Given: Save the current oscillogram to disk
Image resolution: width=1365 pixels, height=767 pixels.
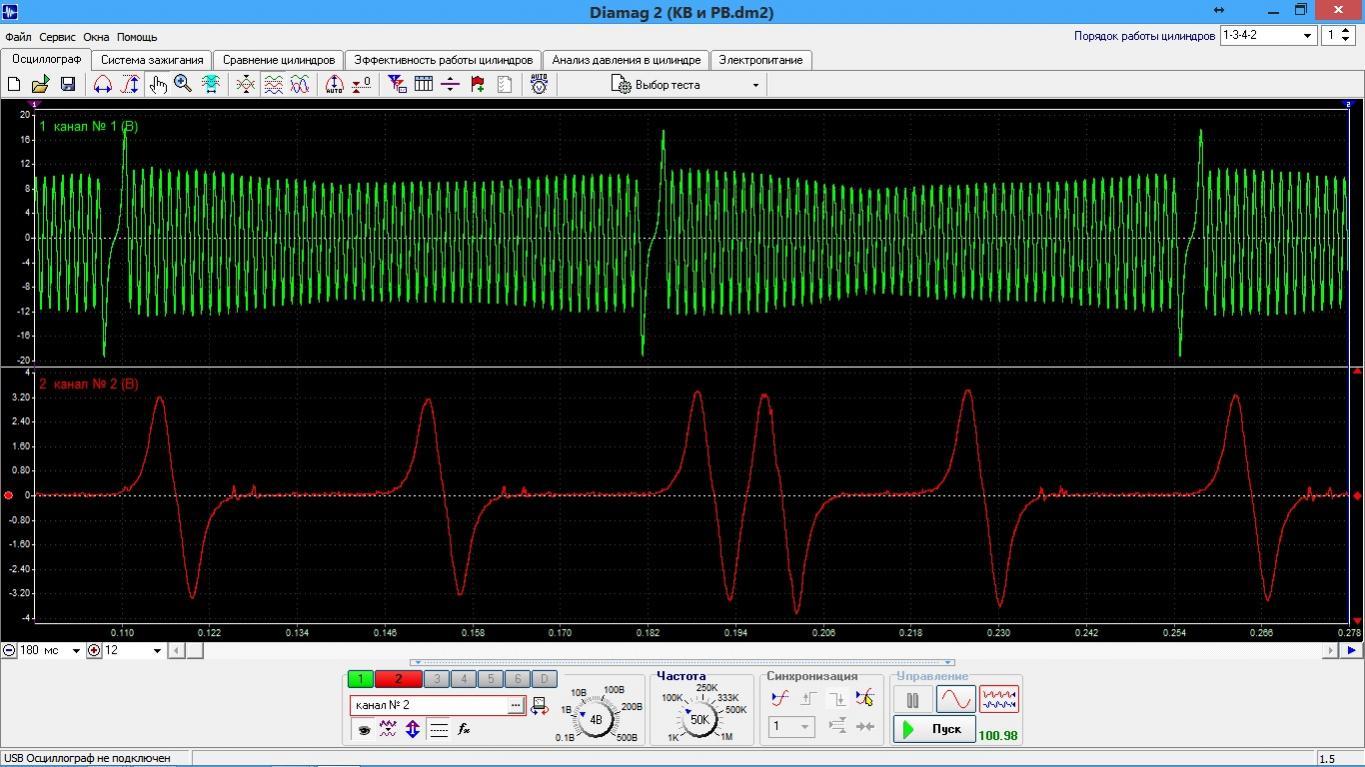Looking at the screenshot, I should click(68, 85).
